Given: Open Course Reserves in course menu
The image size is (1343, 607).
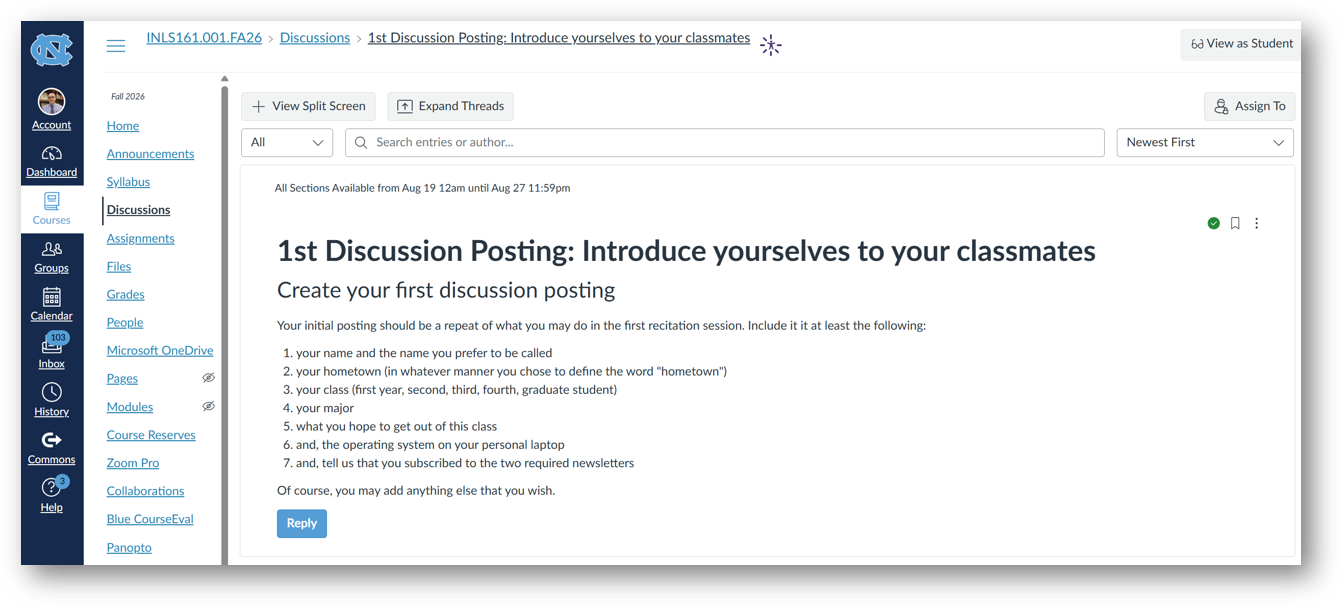Looking at the screenshot, I should (151, 435).
